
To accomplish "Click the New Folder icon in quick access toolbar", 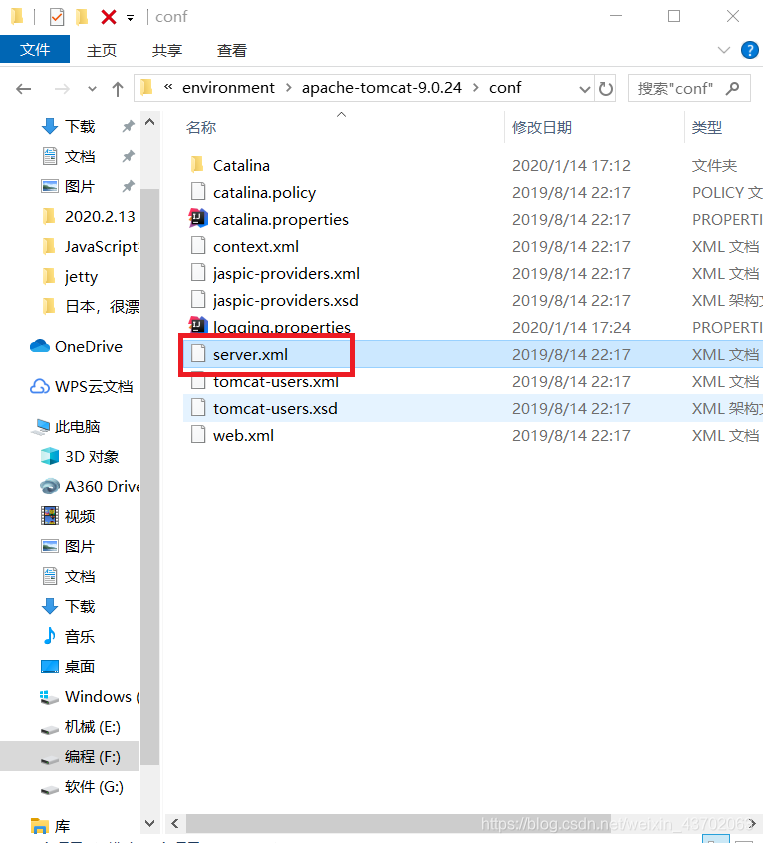I will (82, 17).
